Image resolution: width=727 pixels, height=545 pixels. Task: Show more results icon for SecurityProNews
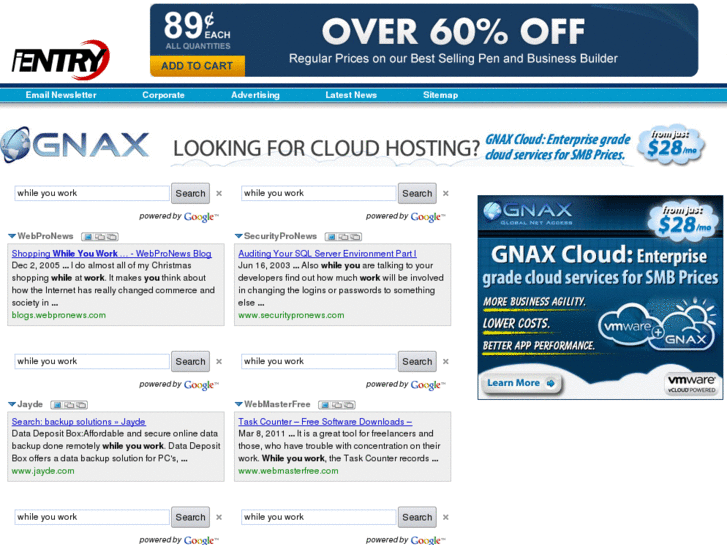click(343, 237)
